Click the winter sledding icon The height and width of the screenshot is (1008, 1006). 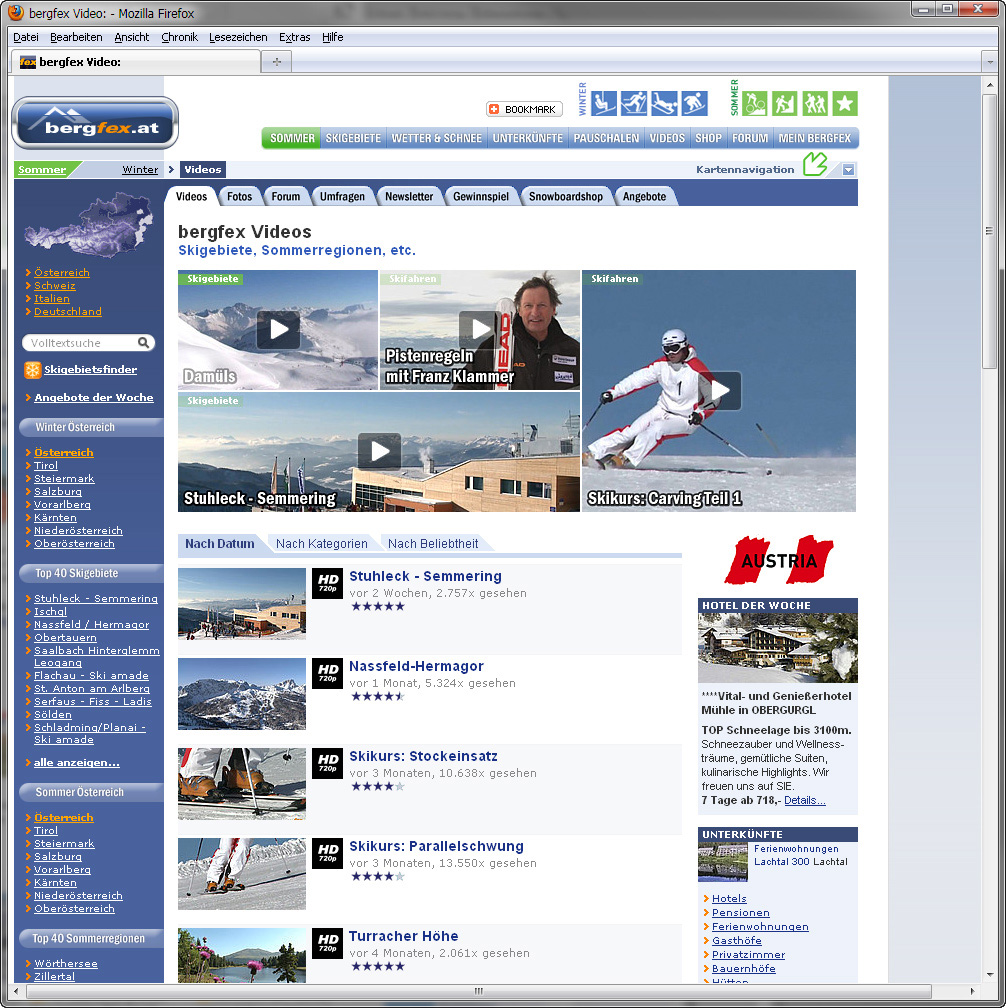(x=664, y=103)
